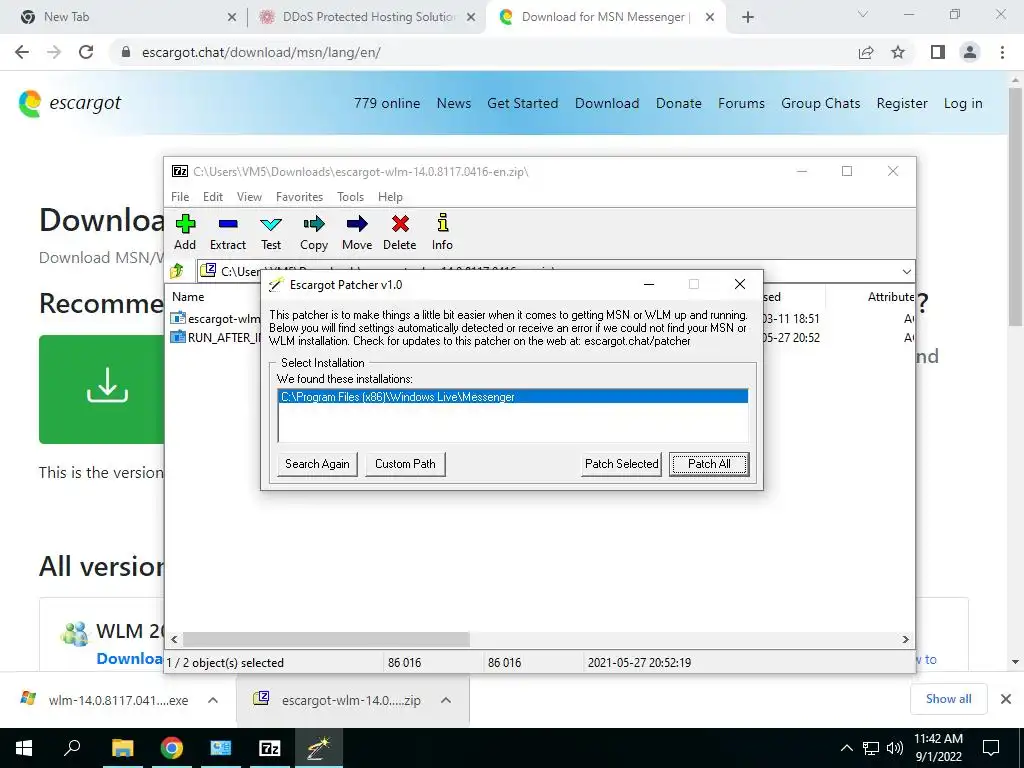
Task: Close the Chrome downloads bar
Action: (x=1006, y=699)
